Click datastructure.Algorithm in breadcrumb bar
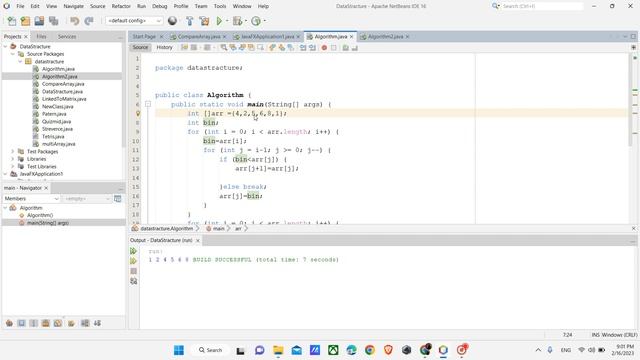Screen dimensions: 640x360 (x=167, y=229)
